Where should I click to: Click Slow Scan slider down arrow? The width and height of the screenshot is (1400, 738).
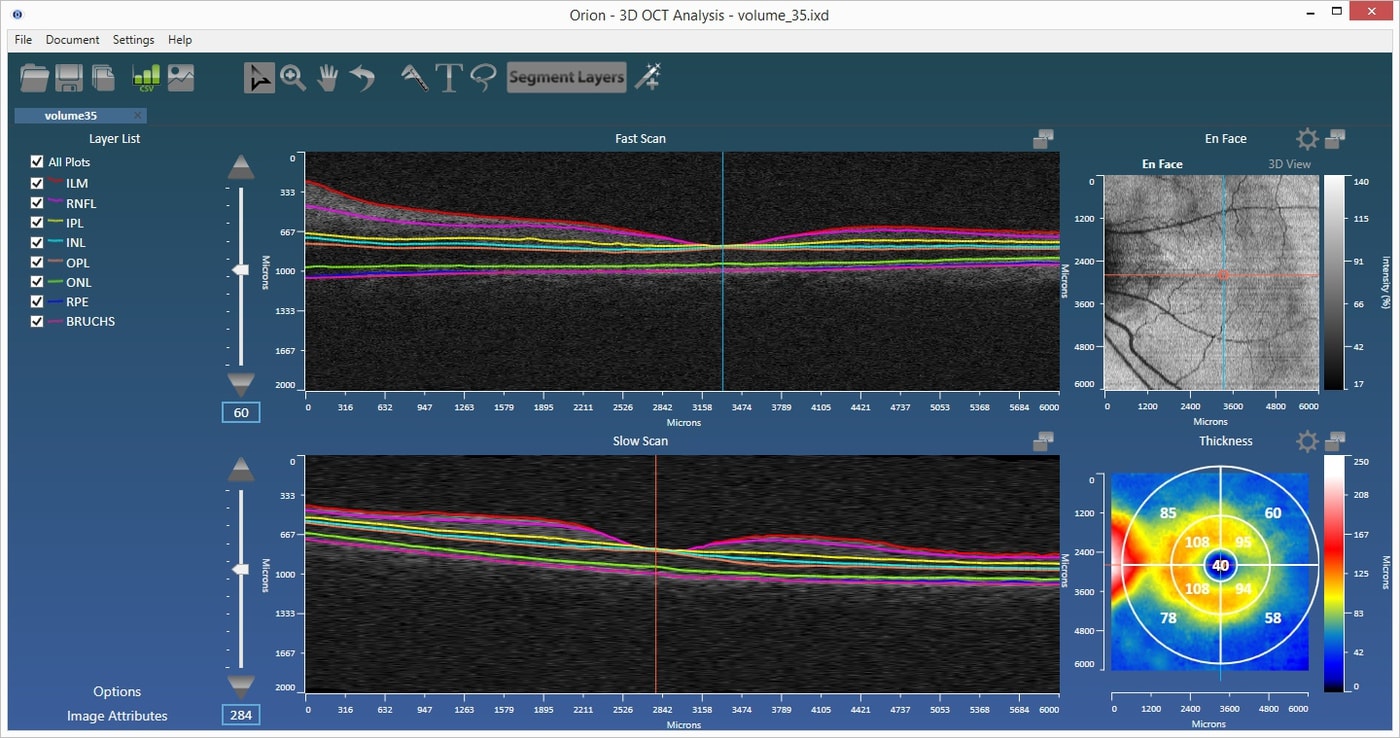tap(241, 686)
